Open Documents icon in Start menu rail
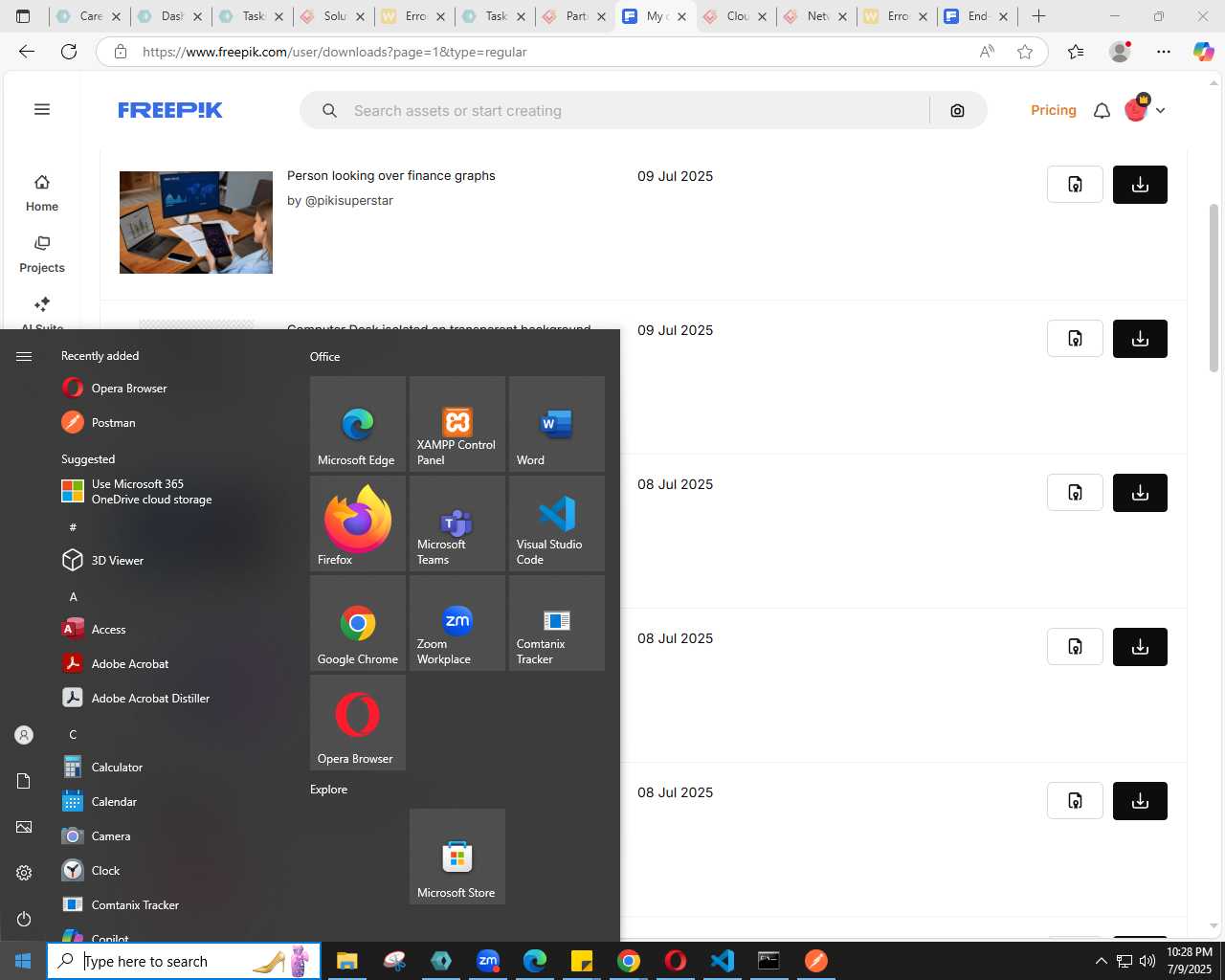This screenshot has height=980, width=1225. point(24,781)
